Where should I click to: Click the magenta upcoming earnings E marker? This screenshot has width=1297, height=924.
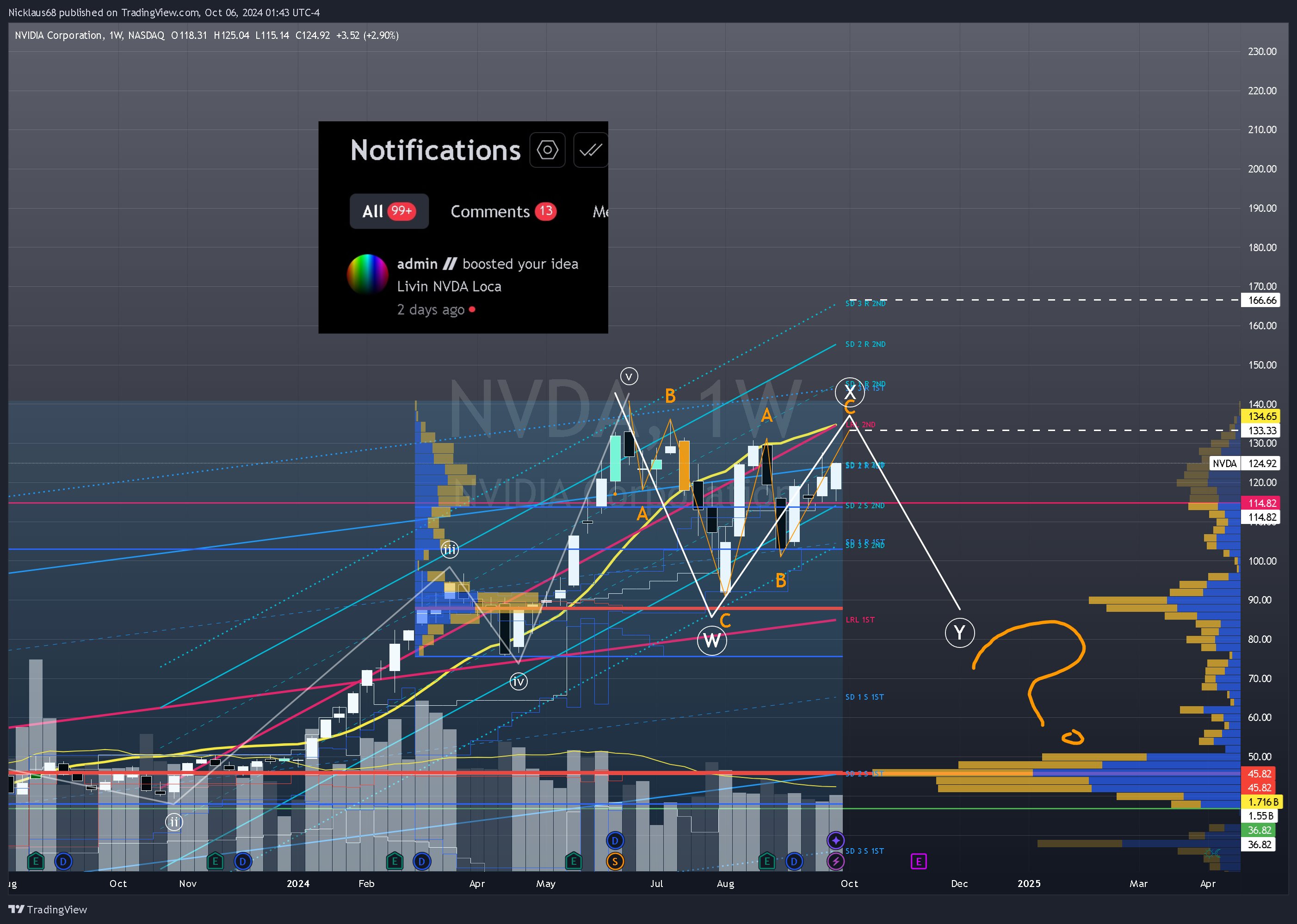click(x=919, y=862)
